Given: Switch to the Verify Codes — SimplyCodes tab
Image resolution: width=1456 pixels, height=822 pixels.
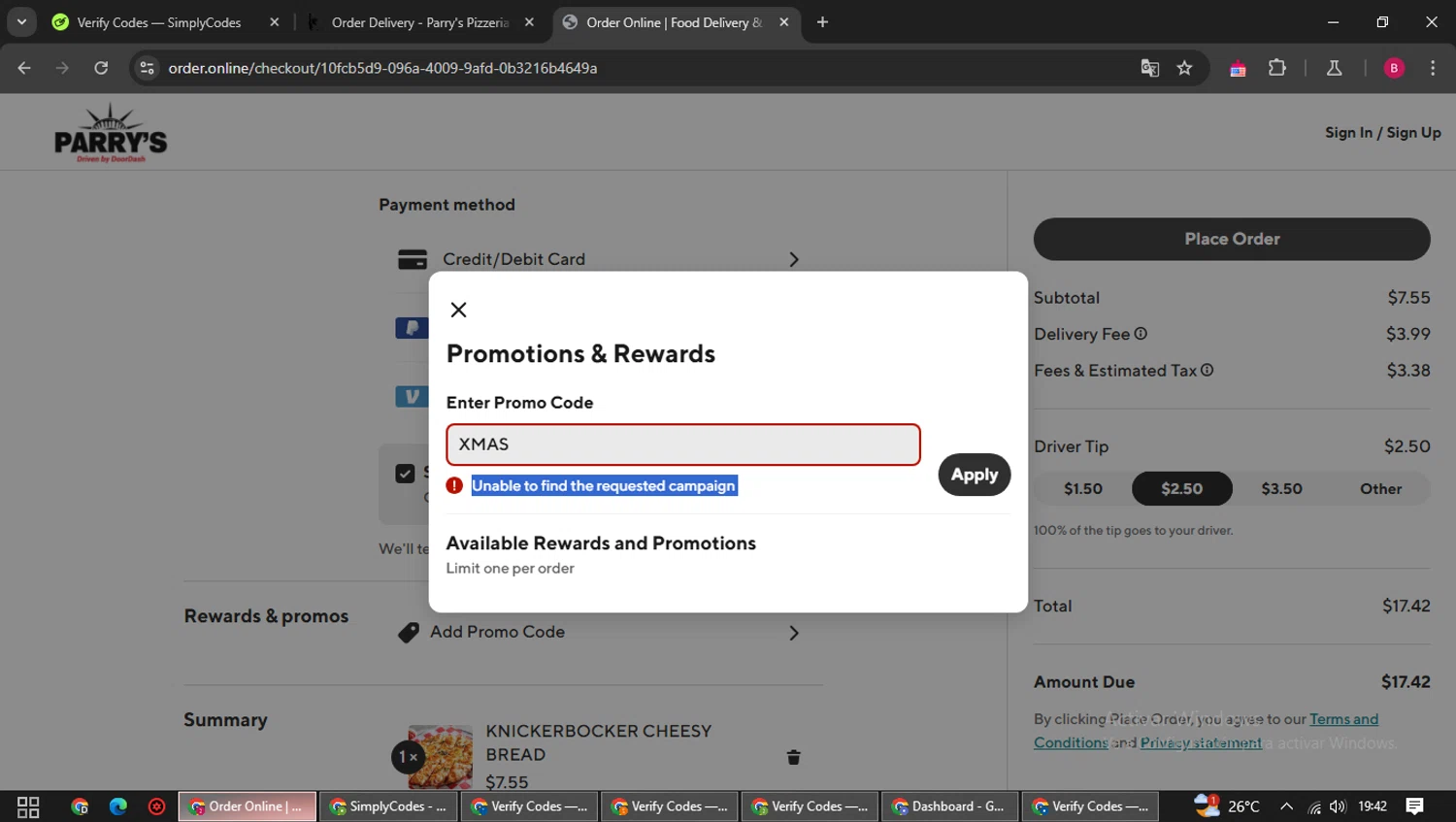Looking at the screenshot, I should [158, 22].
